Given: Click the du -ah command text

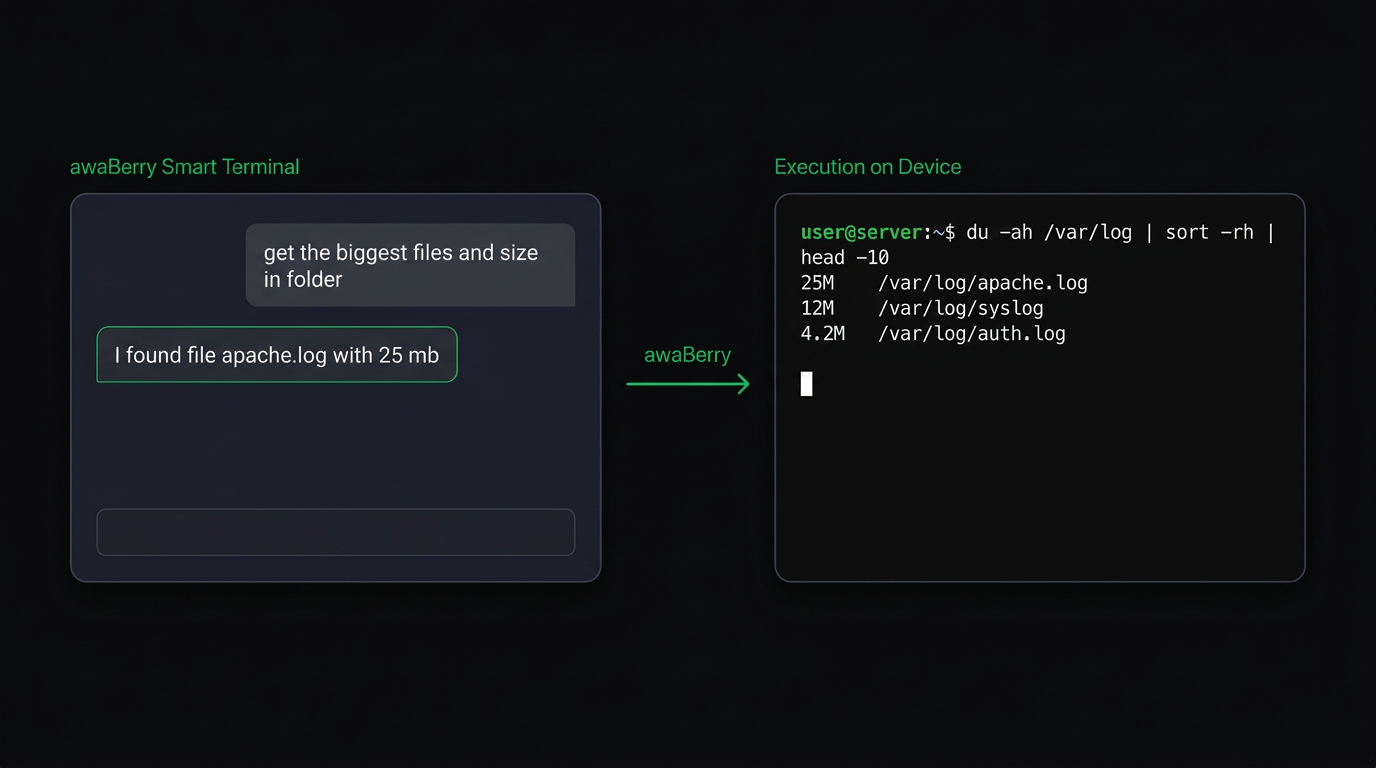Looking at the screenshot, I should [x=1000, y=231].
